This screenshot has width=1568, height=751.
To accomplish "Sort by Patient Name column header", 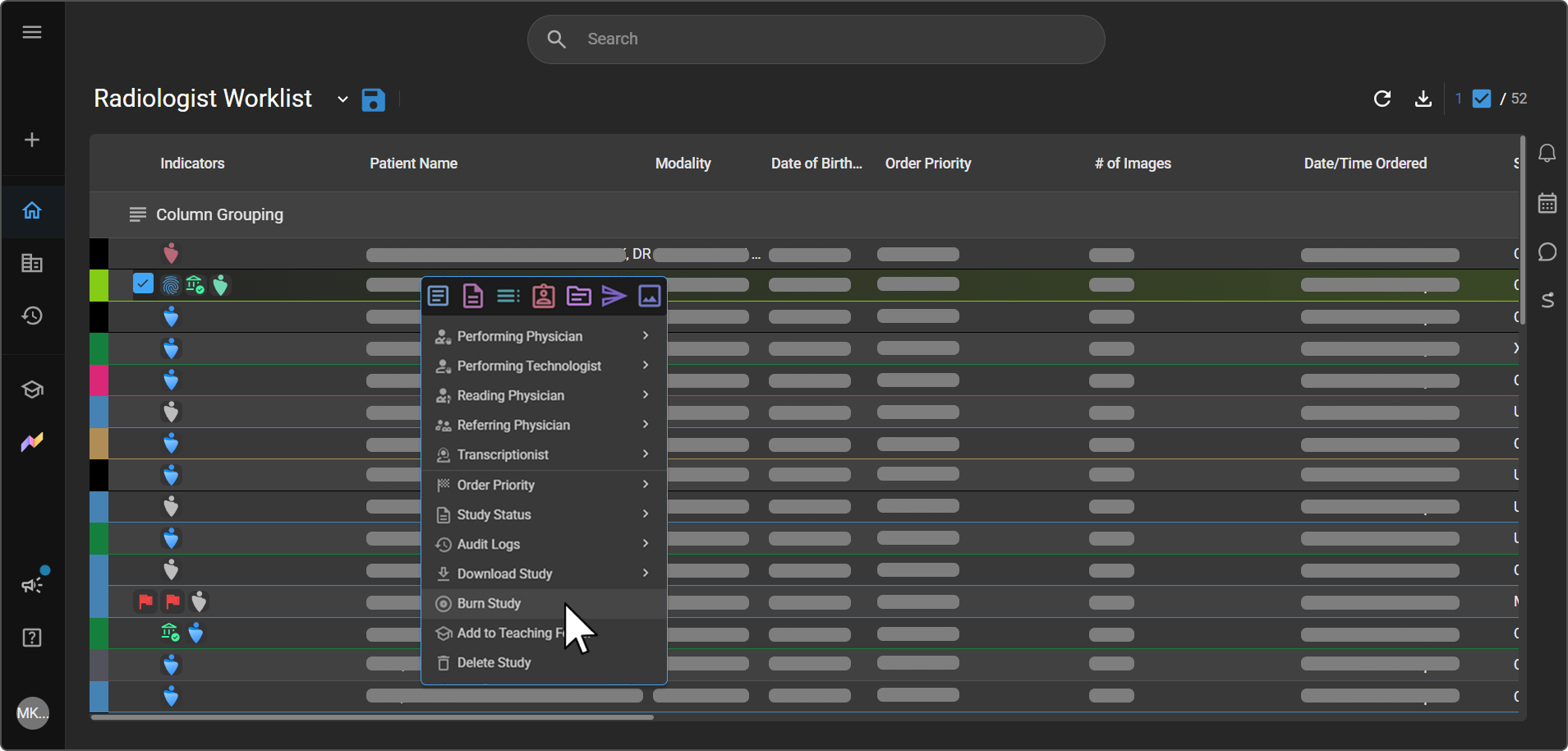I will pyautogui.click(x=413, y=164).
